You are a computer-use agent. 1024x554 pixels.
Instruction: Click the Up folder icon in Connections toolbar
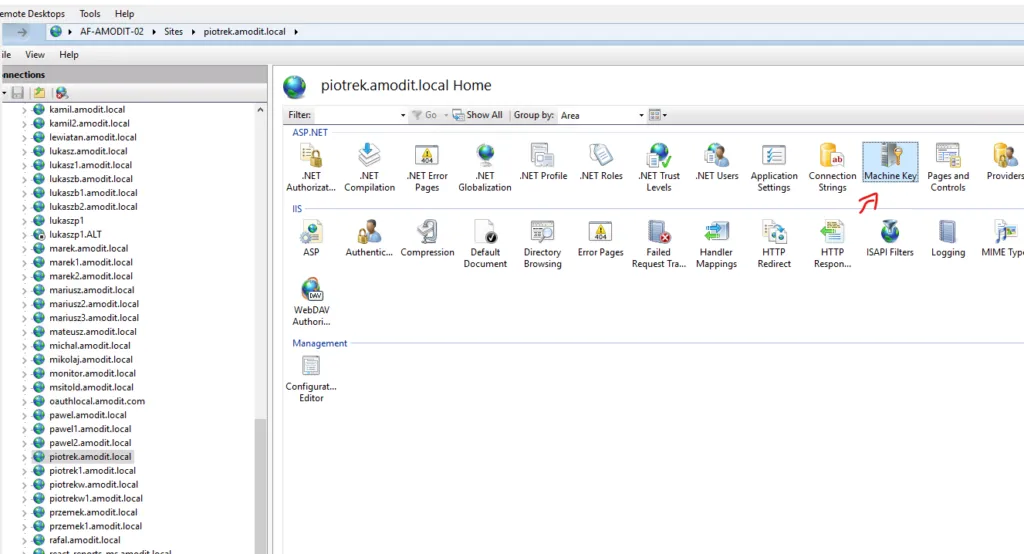click(39, 93)
